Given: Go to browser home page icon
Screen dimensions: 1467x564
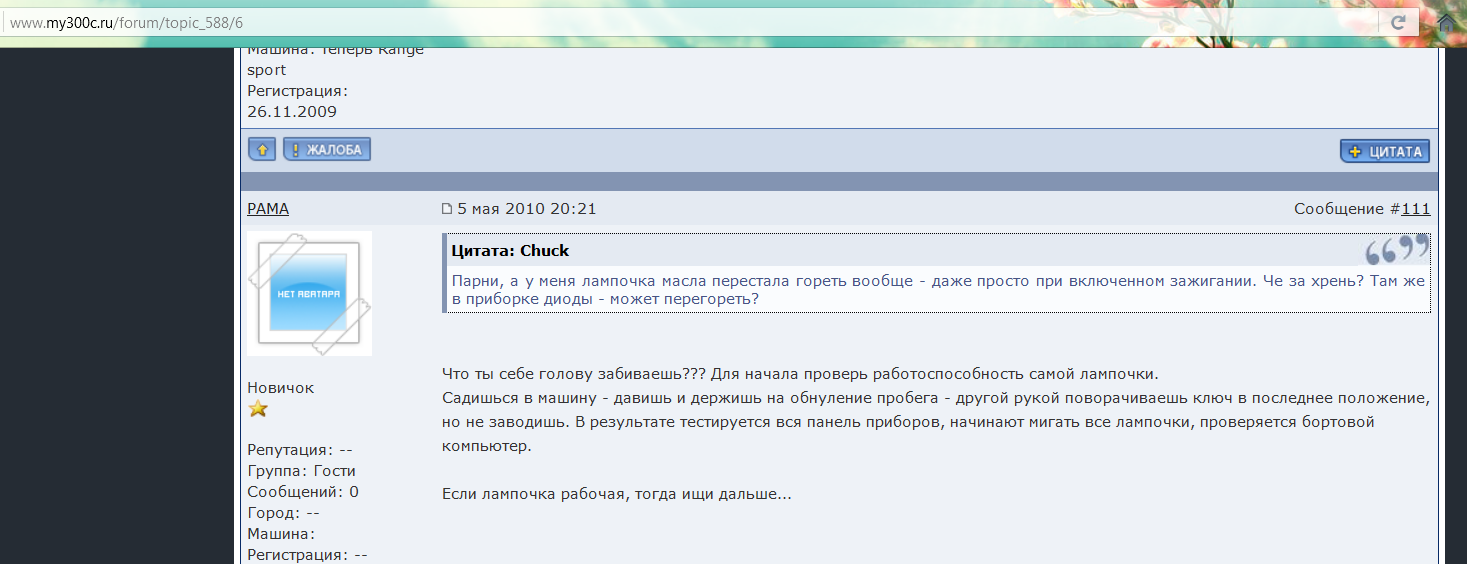Looking at the screenshot, I should point(1447,22).
